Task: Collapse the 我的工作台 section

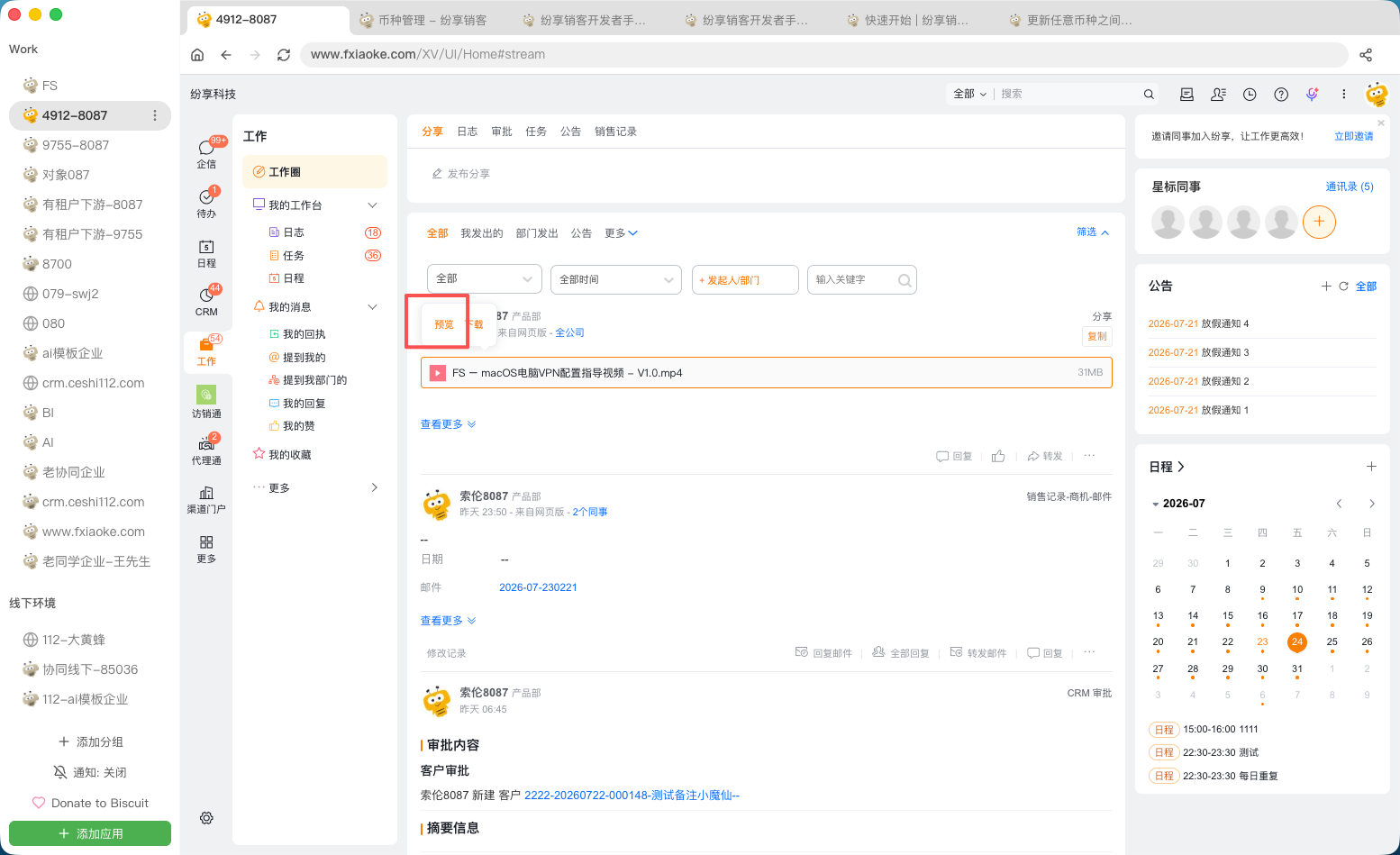Action: pos(372,205)
